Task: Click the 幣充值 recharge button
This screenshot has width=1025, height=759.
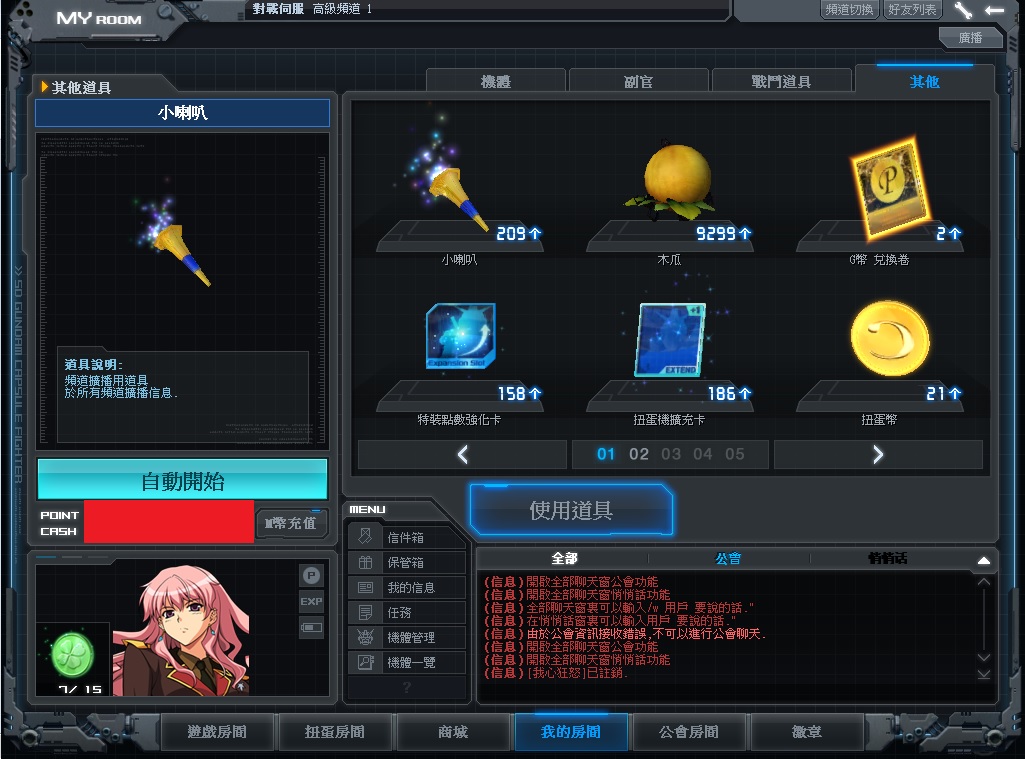Action: click(291, 523)
